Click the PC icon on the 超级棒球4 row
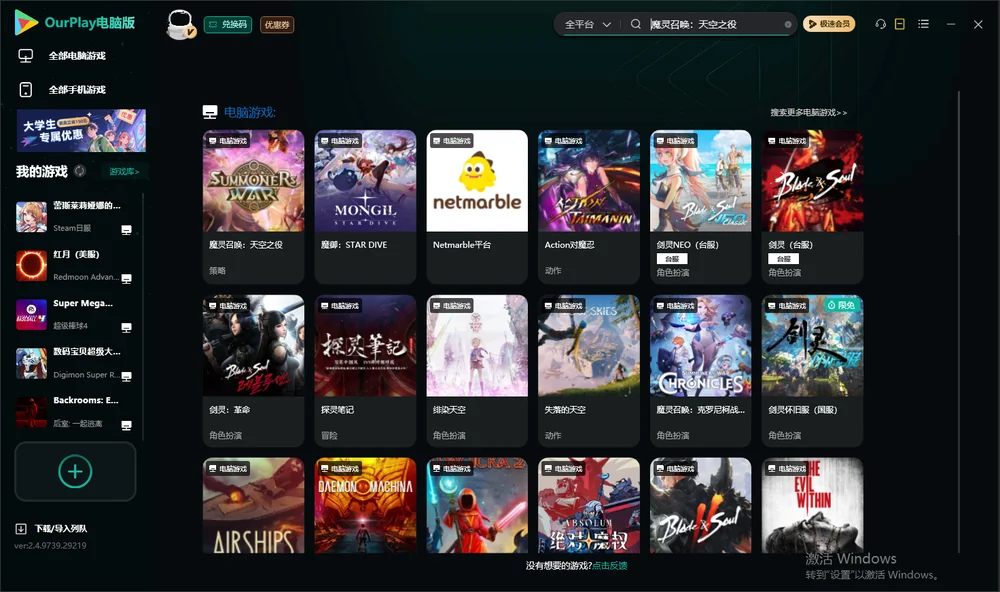Screen dimensions: 1000x592 coord(126,327)
